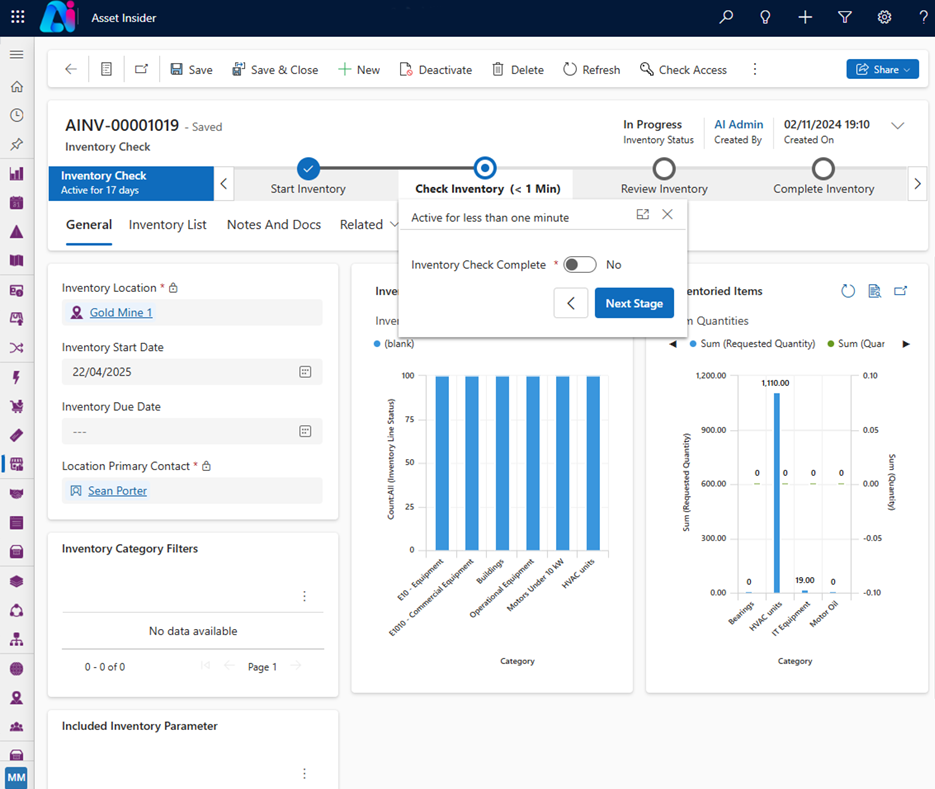Go to Home in the sidebar
This screenshot has width=935, height=789.
pos(17,86)
